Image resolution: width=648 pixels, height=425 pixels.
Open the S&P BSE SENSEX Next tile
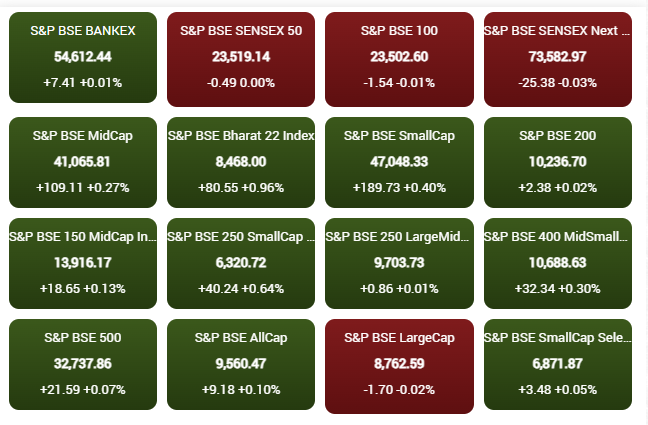point(557,58)
